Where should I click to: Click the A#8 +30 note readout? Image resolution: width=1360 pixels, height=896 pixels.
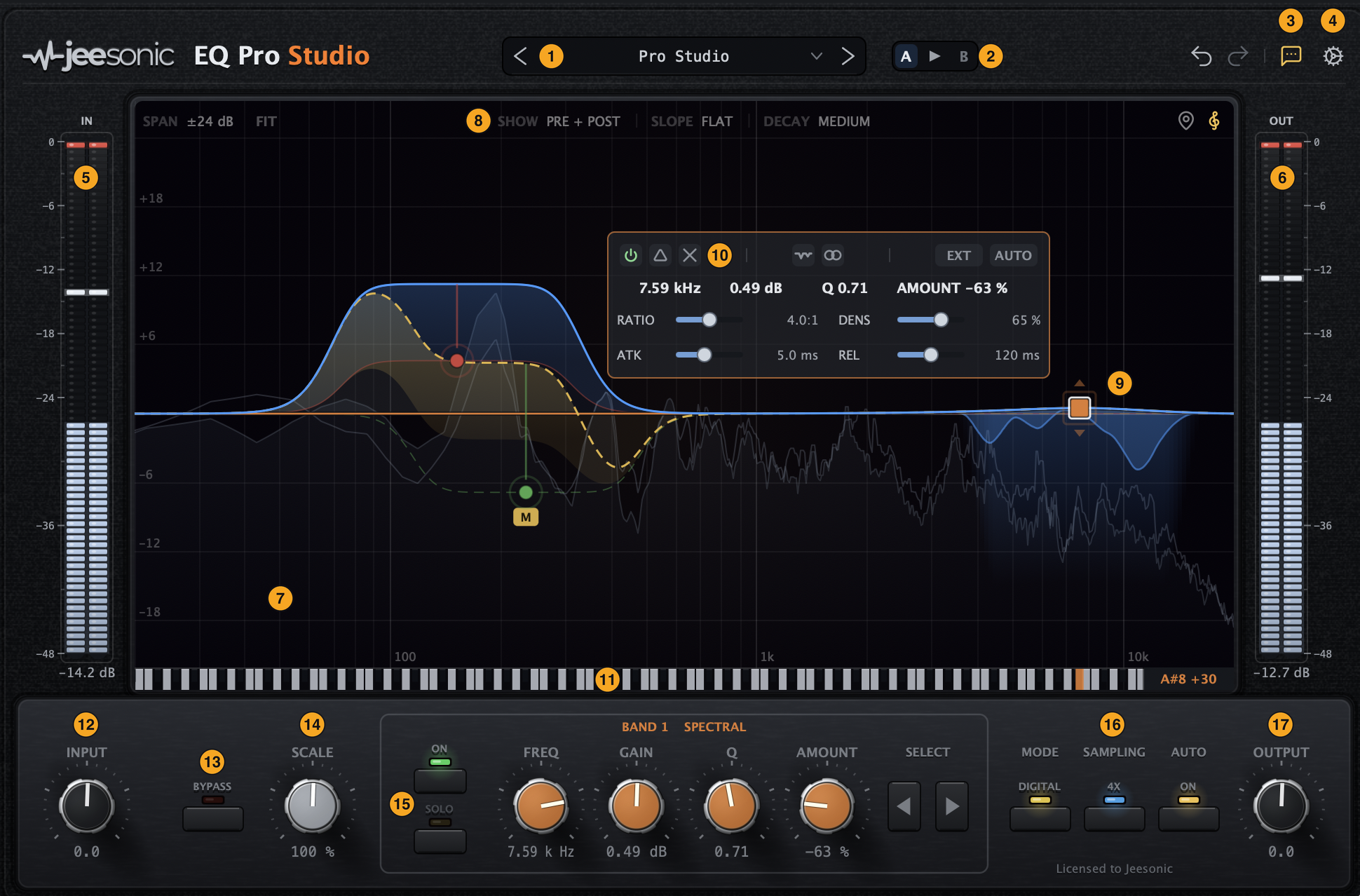(1188, 679)
